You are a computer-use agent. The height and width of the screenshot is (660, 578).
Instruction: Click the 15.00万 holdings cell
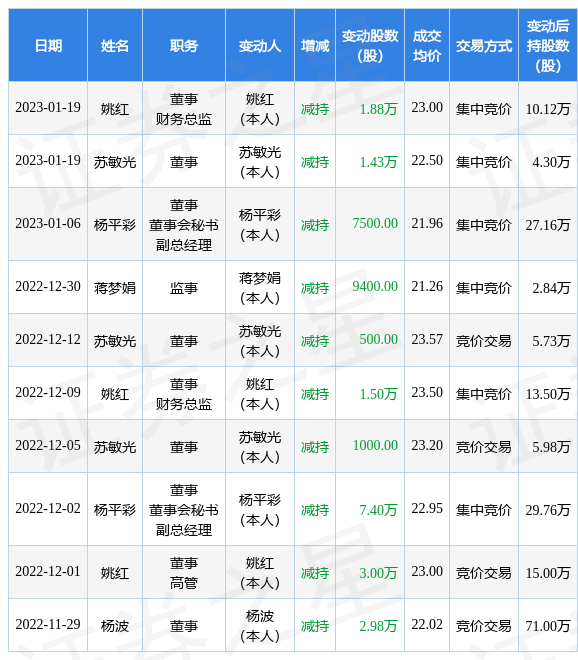click(x=548, y=573)
